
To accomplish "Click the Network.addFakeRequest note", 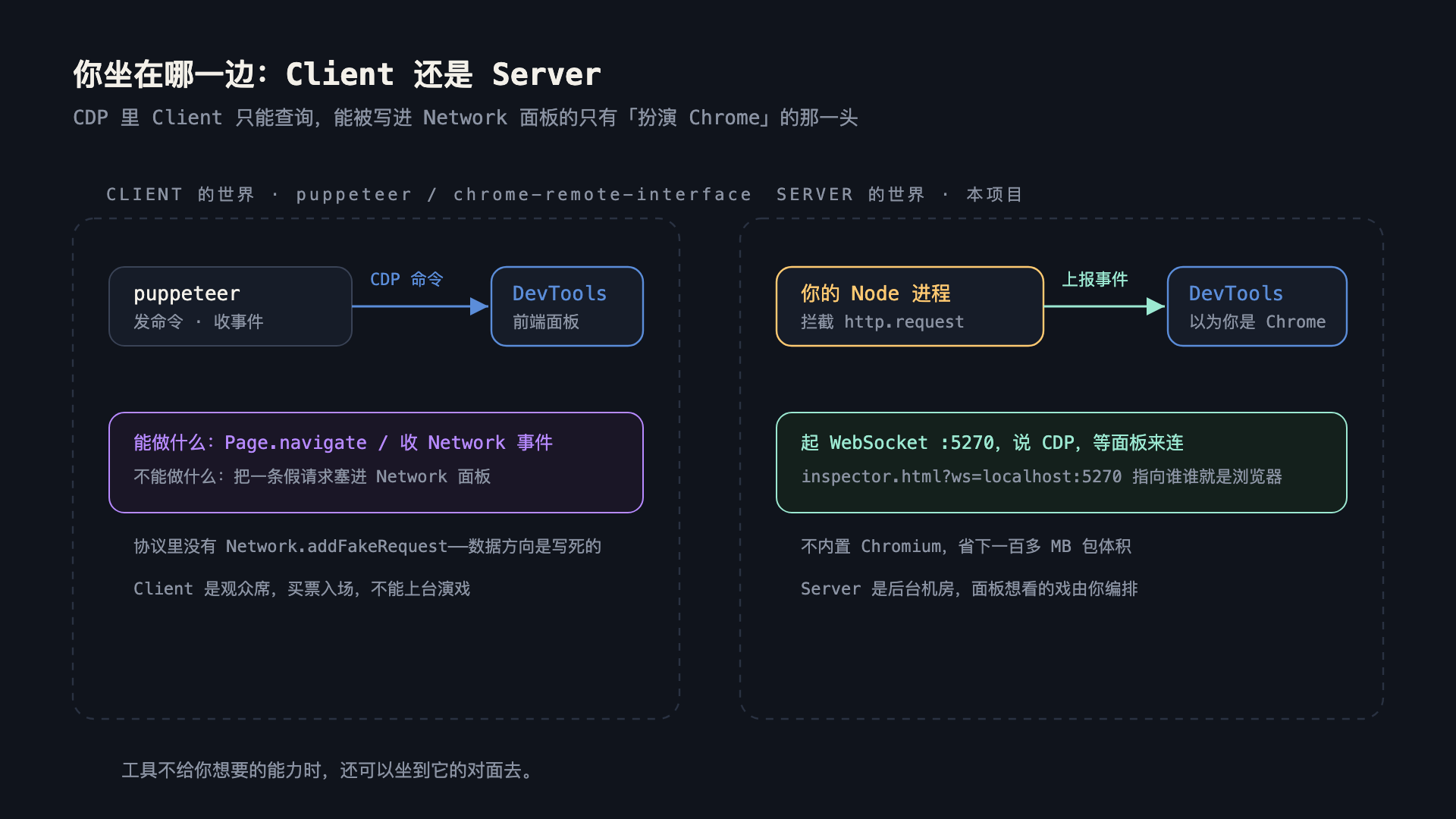I will (367, 546).
